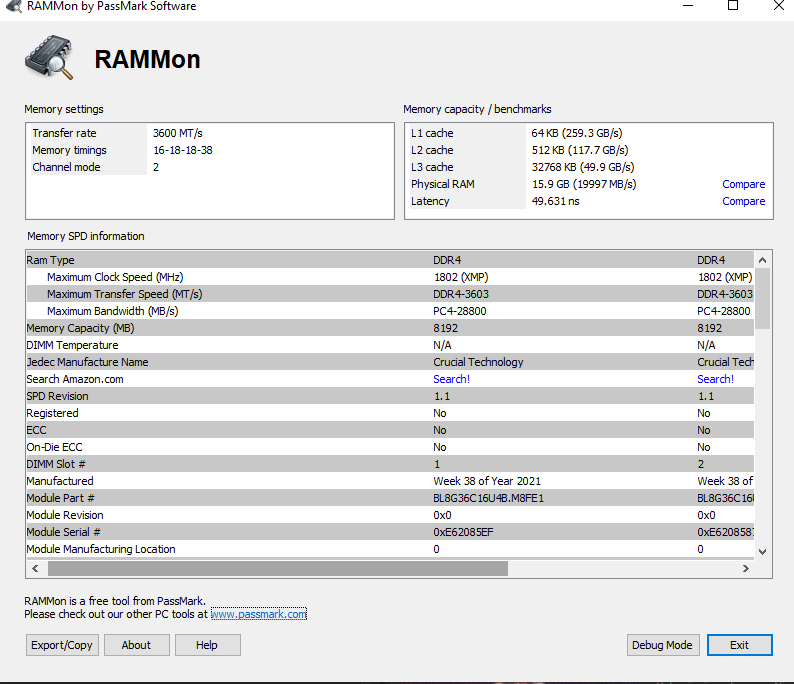Image resolution: width=794 pixels, height=684 pixels.
Task: Click the horizontal scrollbar thumb of the SPD list
Action: click(277, 569)
